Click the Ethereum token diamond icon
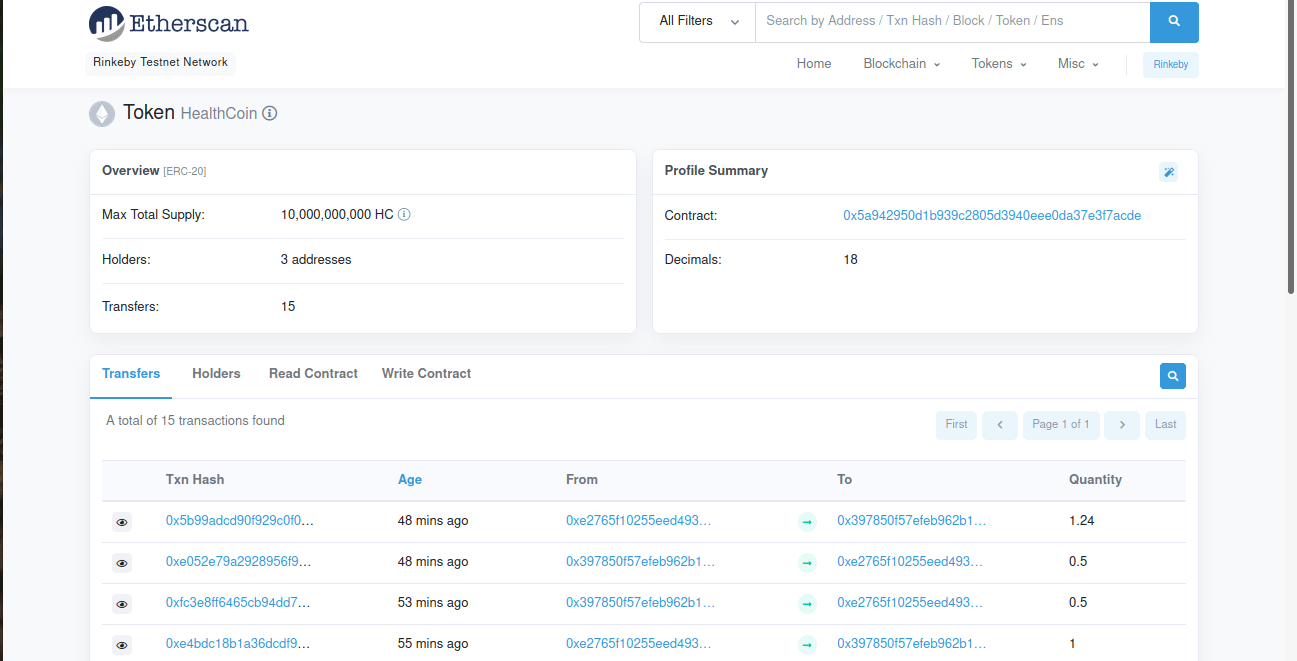 (x=102, y=114)
